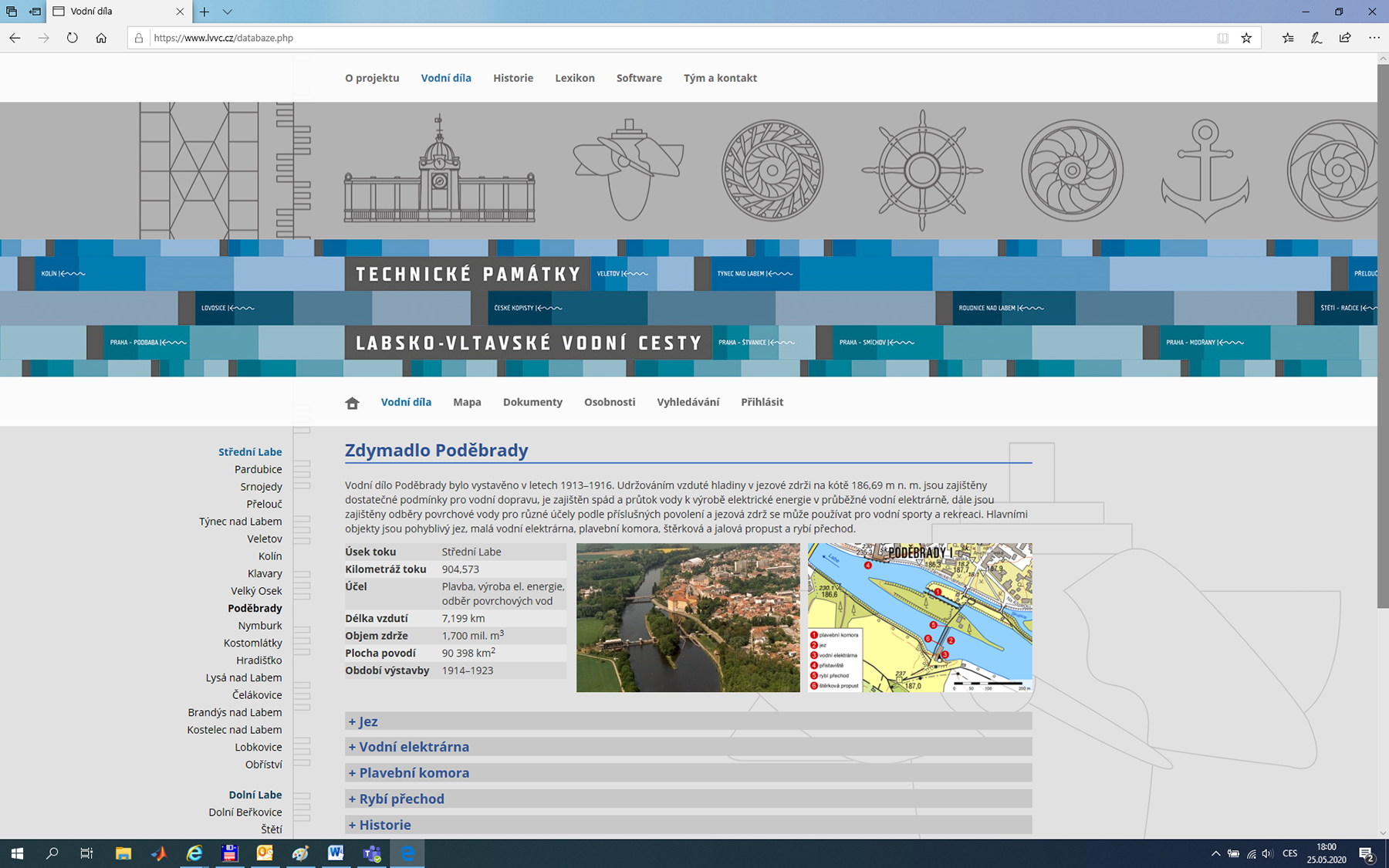Screen dimensions: 1389x868
Task: Open the Favorites hub icon
Action: coord(1288,38)
